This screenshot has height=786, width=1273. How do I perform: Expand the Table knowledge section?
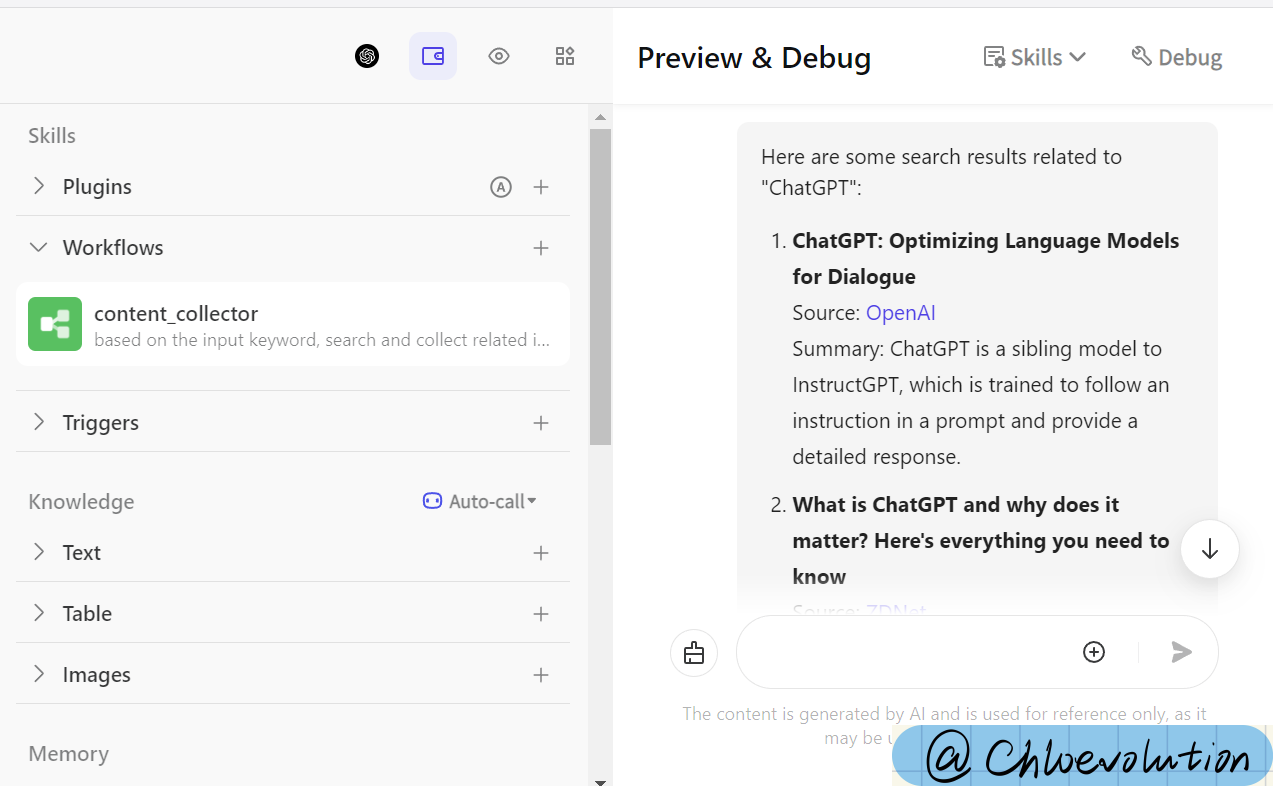pos(39,613)
